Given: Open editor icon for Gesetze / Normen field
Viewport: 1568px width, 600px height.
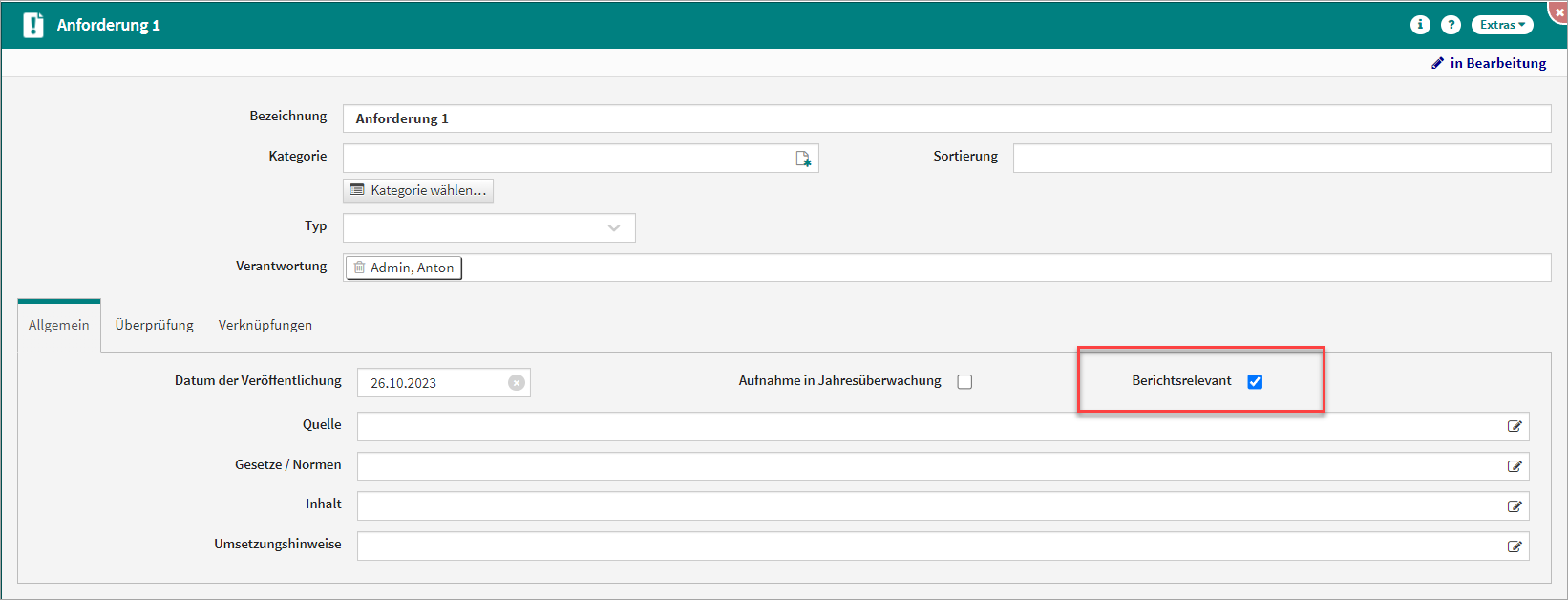Looking at the screenshot, I should pyautogui.click(x=1515, y=466).
